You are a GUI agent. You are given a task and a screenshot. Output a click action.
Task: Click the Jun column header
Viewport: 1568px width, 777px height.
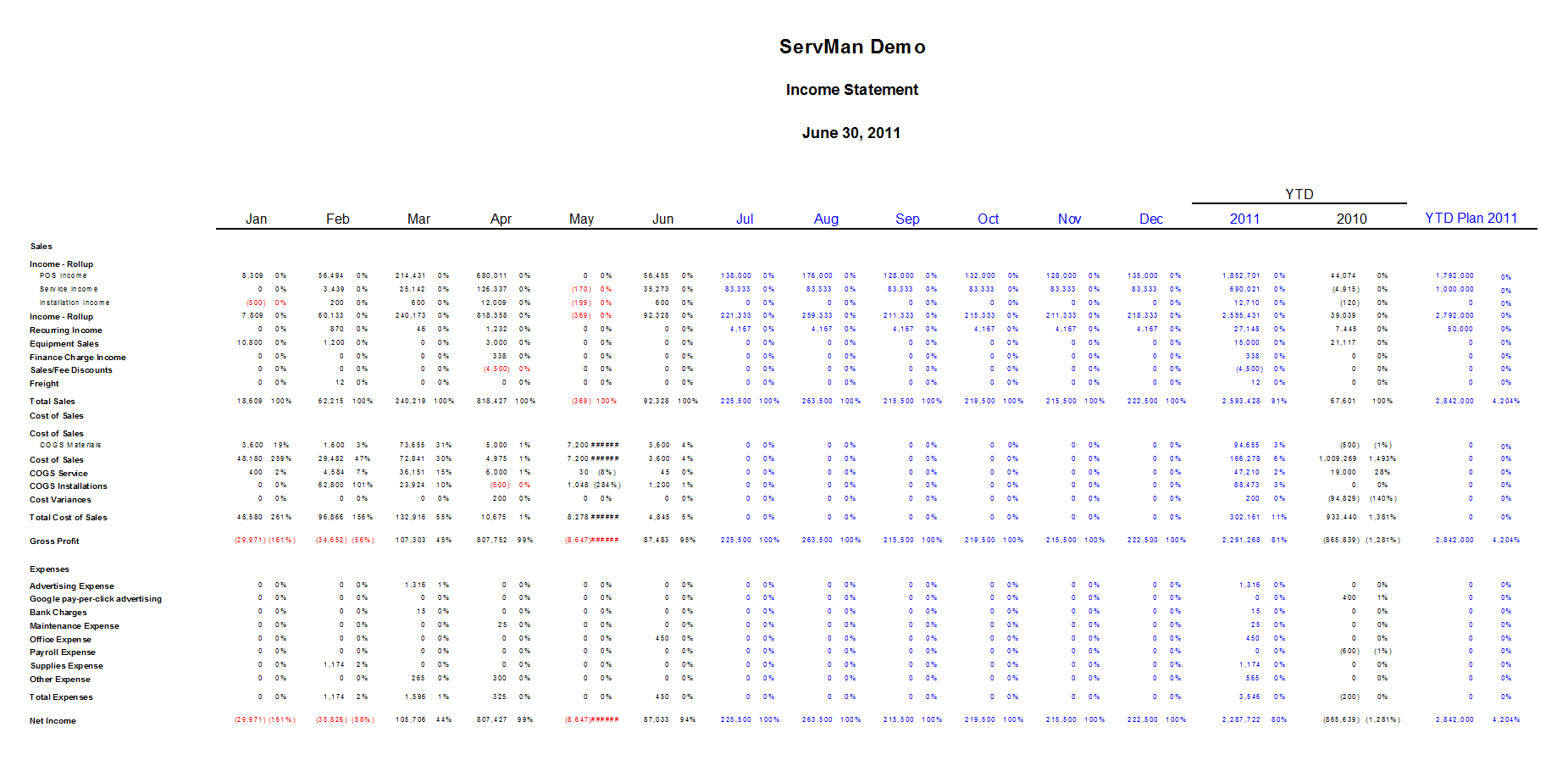pyautogui.click(x=662, y=219)
